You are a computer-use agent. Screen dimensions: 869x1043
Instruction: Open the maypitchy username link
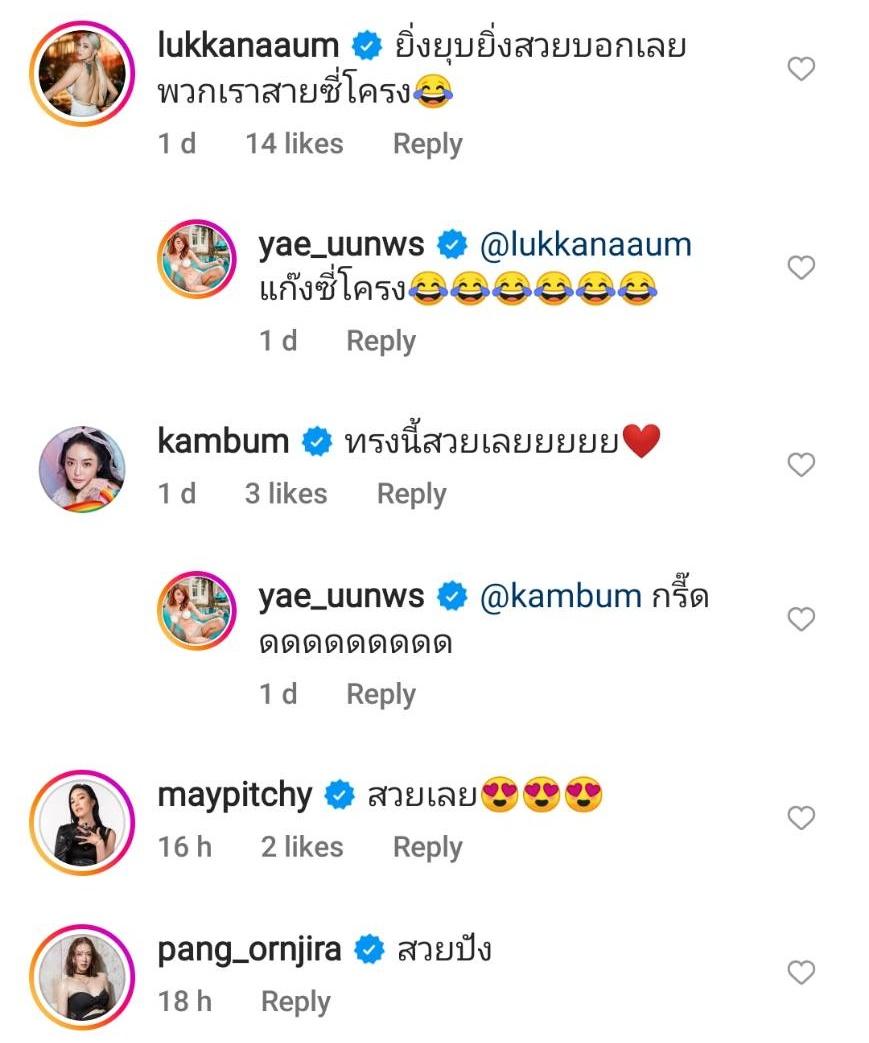[235, 796]
